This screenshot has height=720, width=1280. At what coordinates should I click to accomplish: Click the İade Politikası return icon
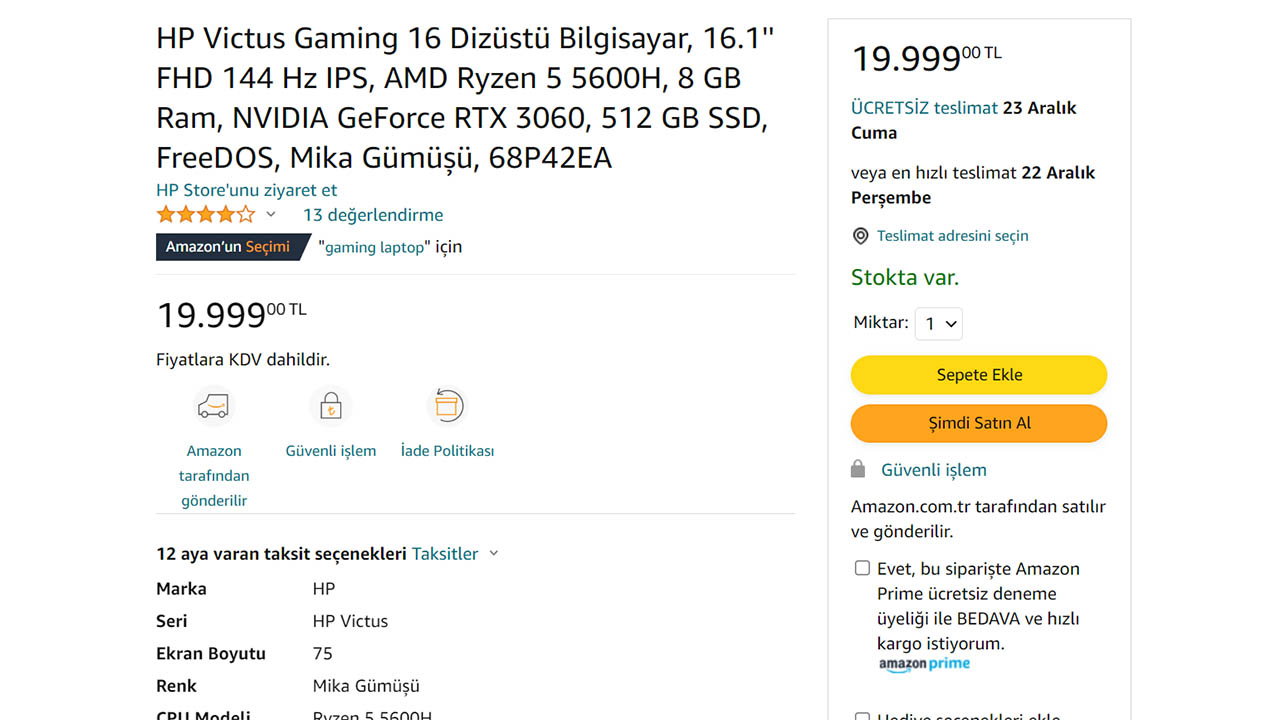pos(447,404)
